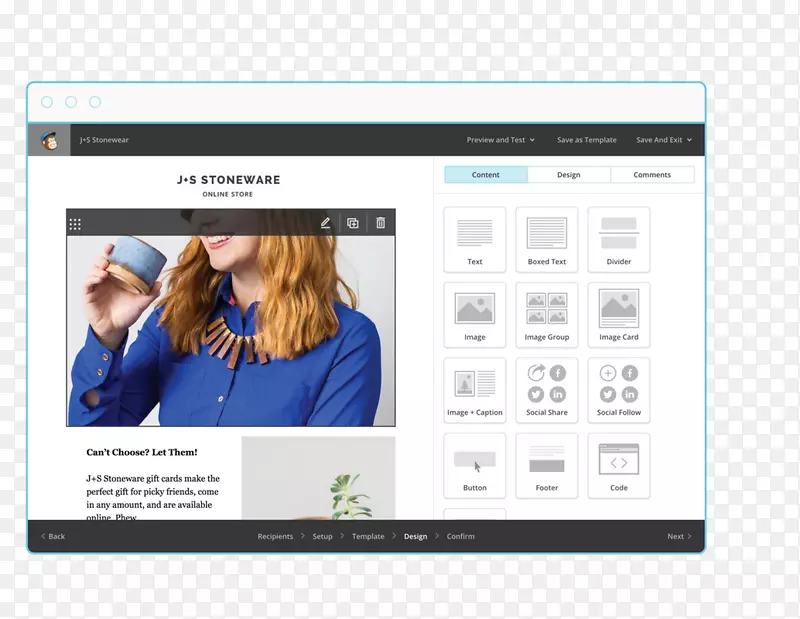Click the Mailchimp monkey logo

click(x=49, y=140)
